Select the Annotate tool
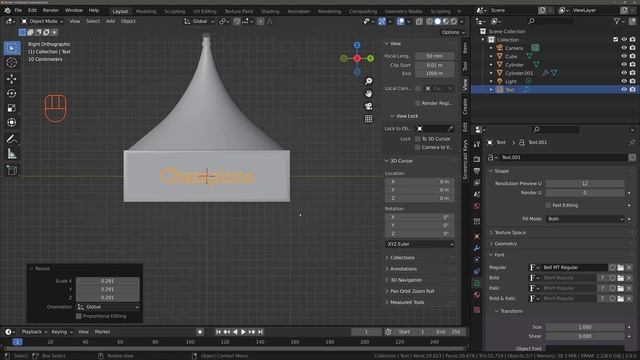Screen dimensions: 640x360 [12, 139]
